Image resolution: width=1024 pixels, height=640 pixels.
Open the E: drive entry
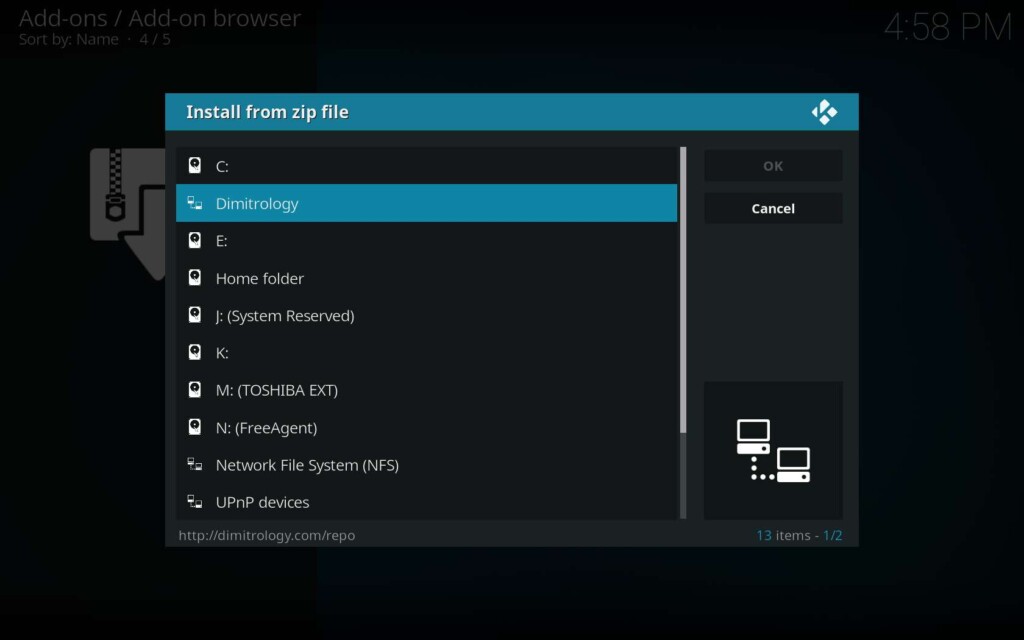pyautogui.click(x=426, y=240)
